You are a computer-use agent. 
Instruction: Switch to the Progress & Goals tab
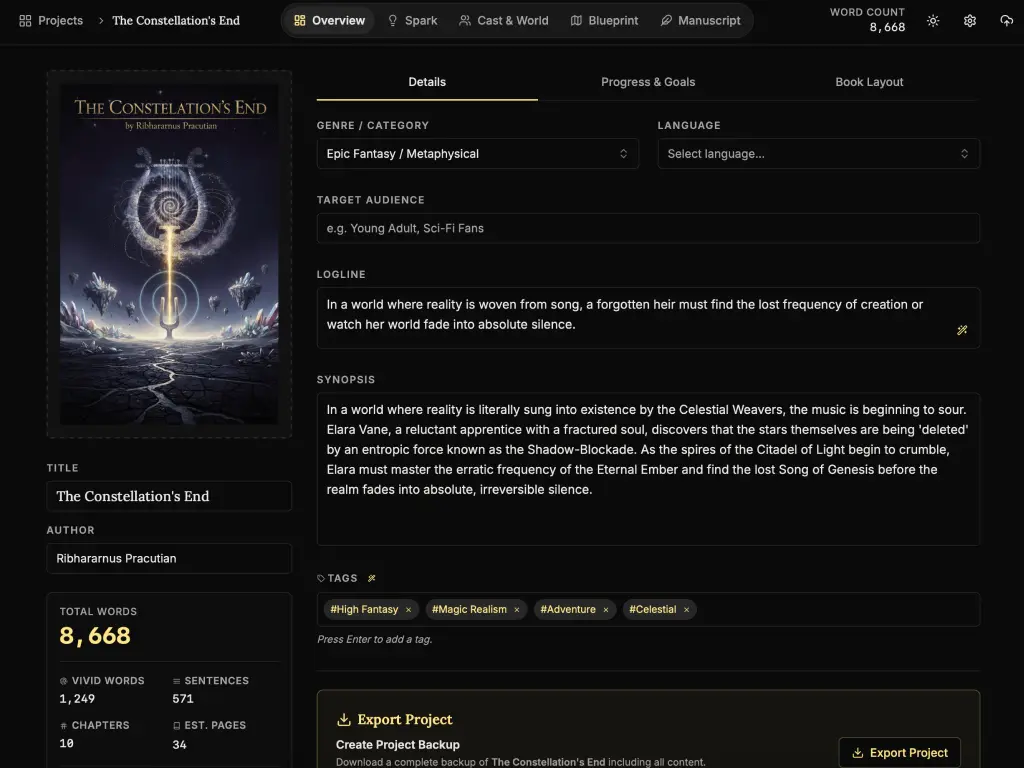click(x=648, y=82)
